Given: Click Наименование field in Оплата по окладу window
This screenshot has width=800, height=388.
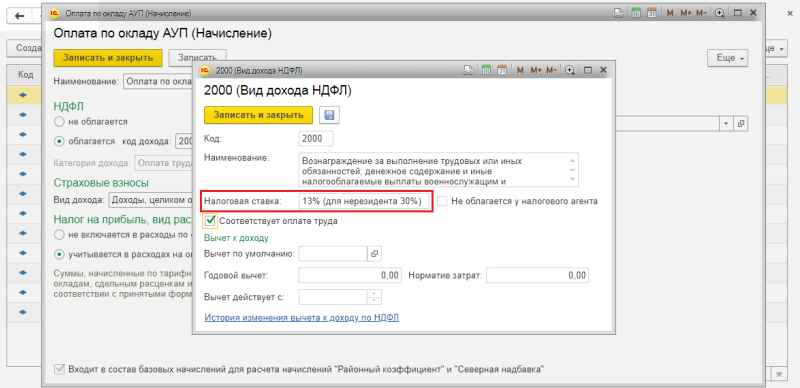Looking at the screenshot, I should click(158, 81).
